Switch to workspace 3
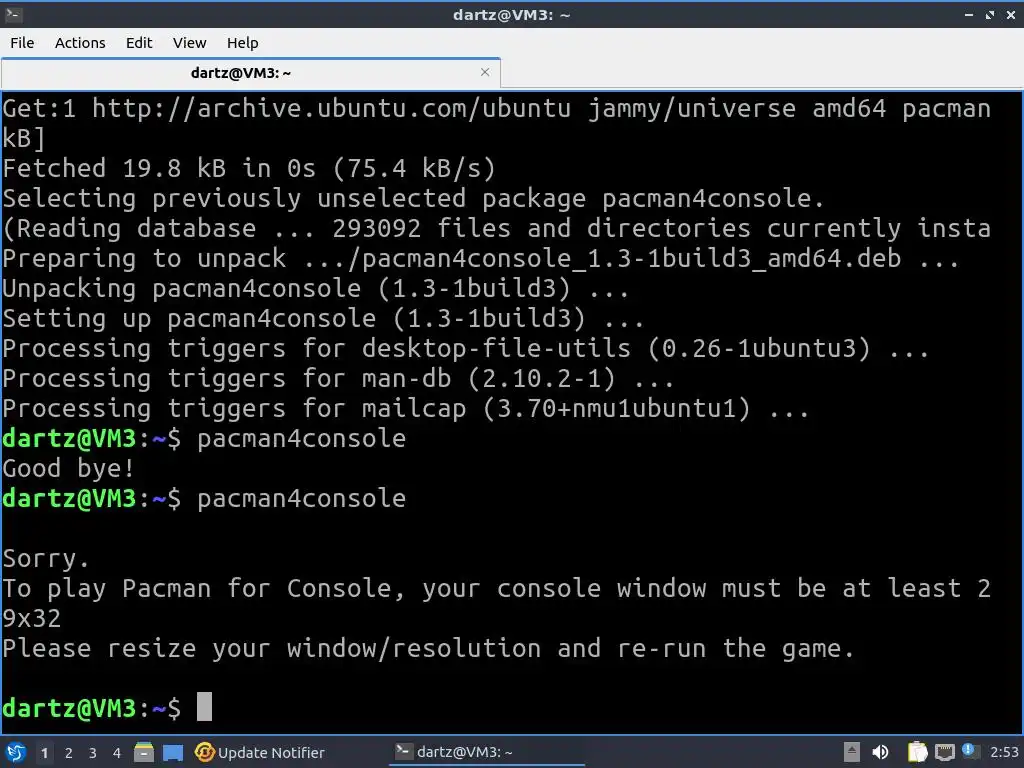 (93, 753)
